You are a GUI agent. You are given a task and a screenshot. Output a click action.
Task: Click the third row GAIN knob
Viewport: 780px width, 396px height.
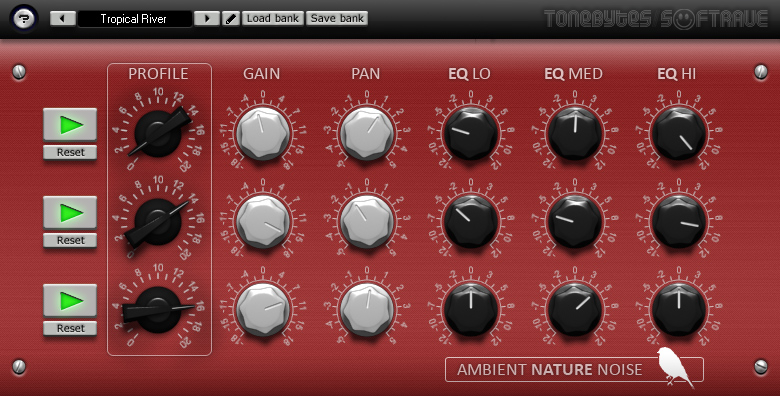tap(263, 309)
